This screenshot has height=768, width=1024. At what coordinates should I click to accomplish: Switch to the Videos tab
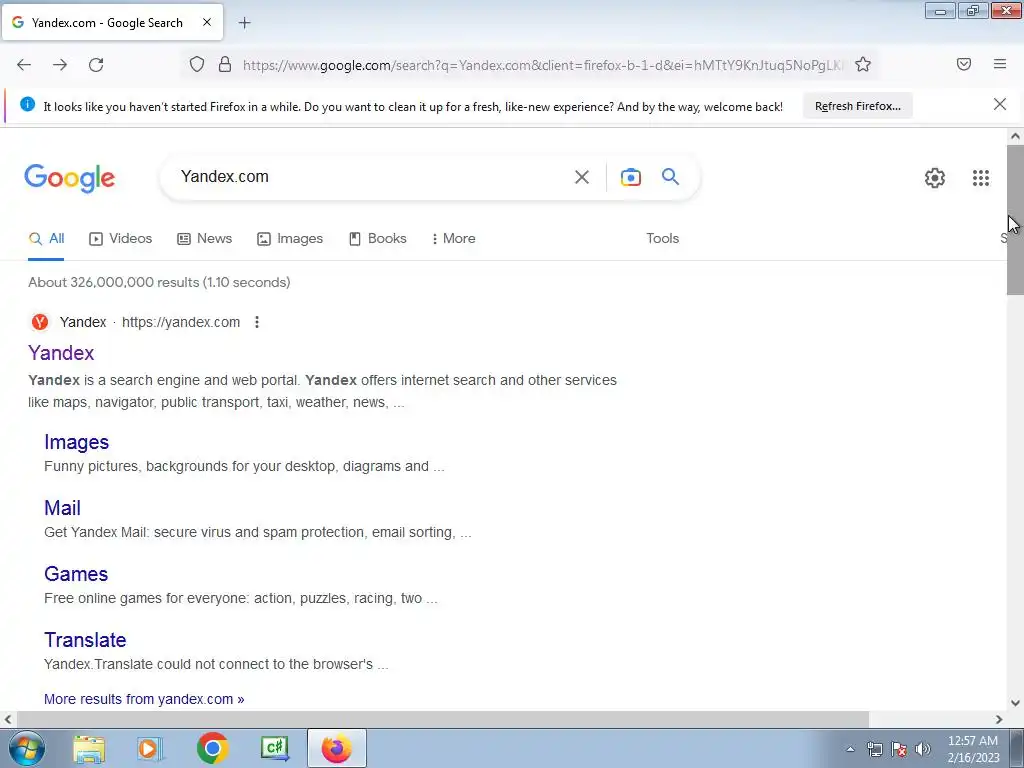120,238
